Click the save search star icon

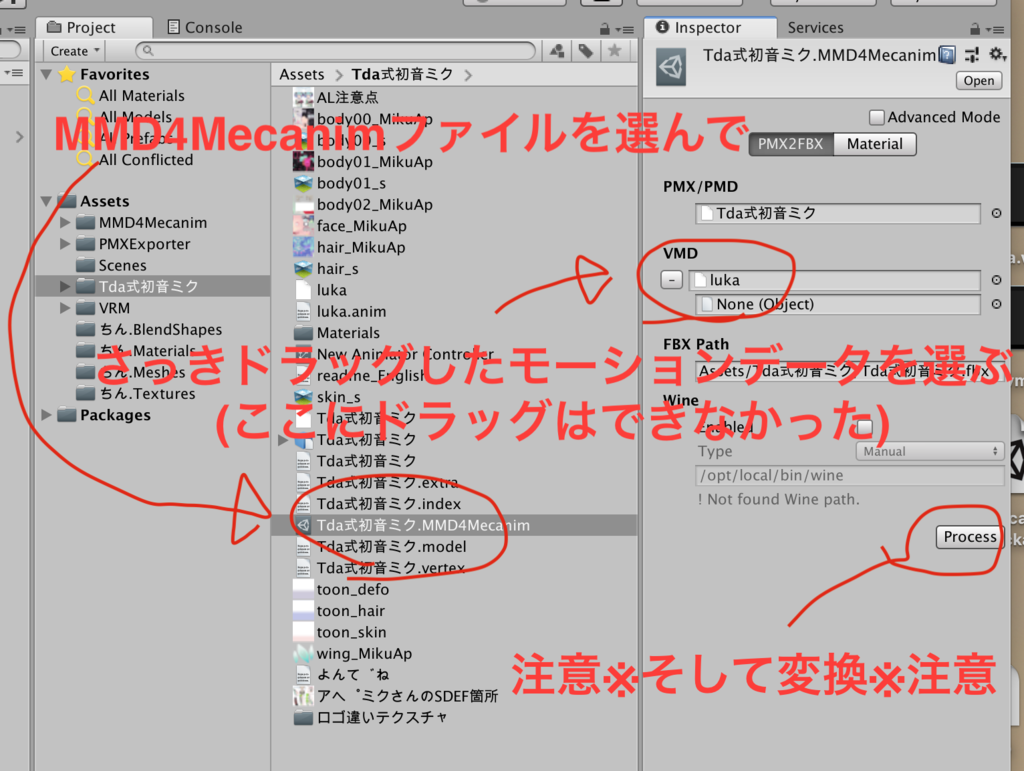615,50
